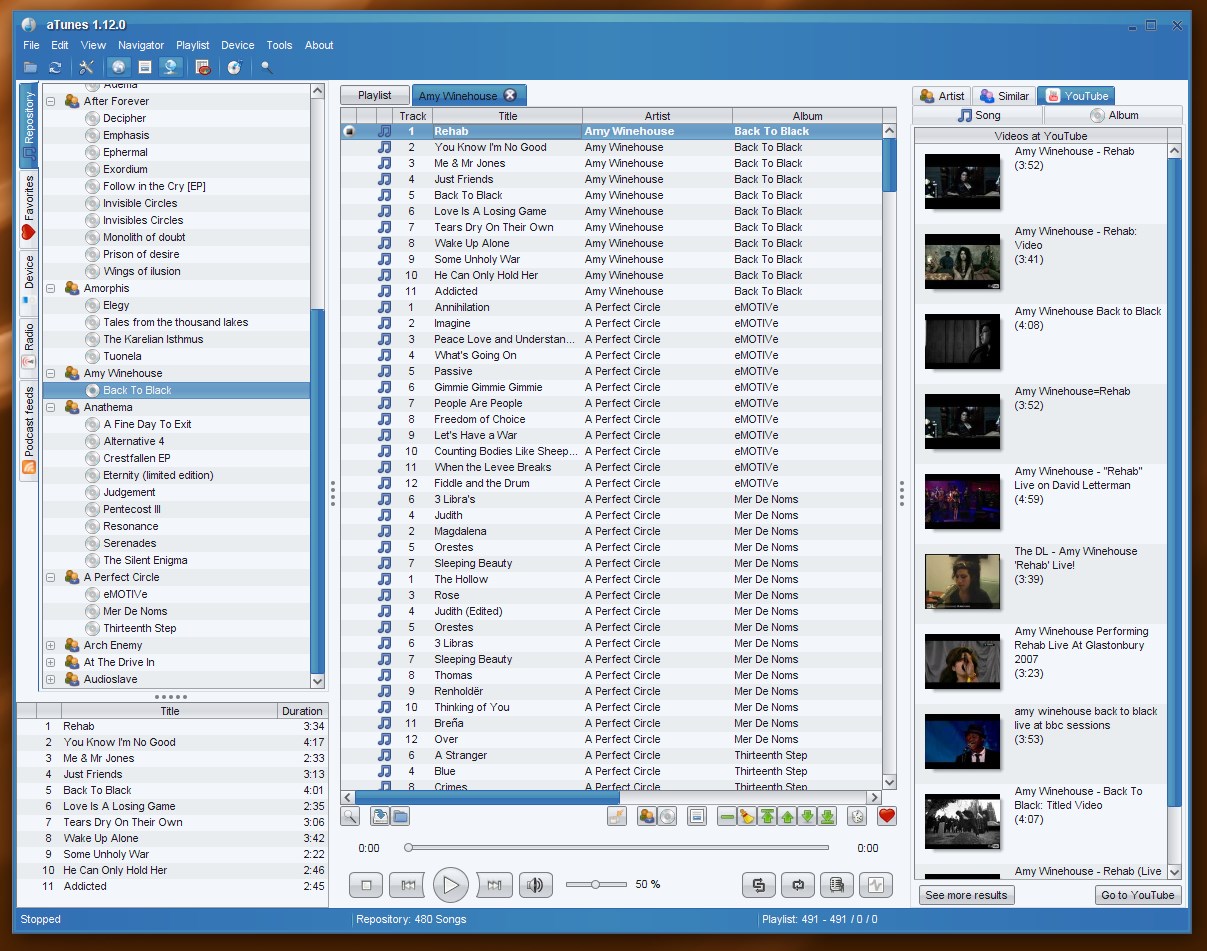Open the Album context tab
The image size is (1207, 951).
[x=1113, y=115]
